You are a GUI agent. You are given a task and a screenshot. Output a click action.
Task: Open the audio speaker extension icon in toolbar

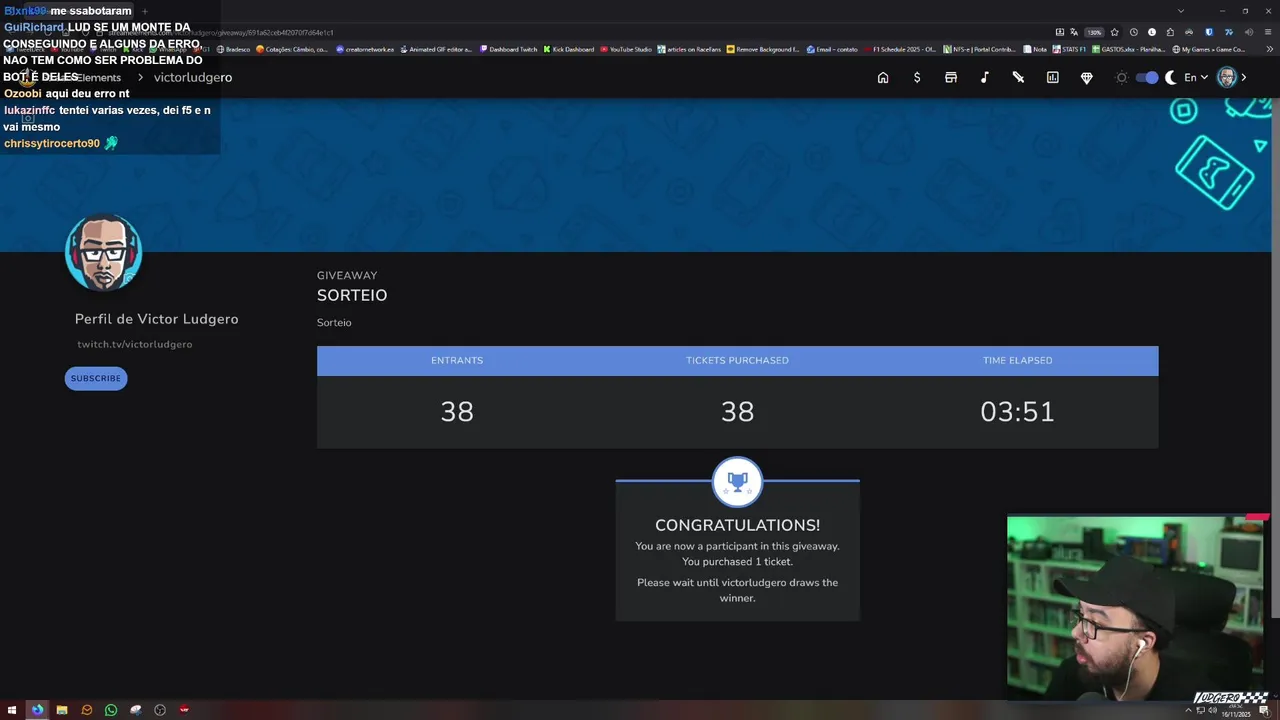click(x=1248, y=32)
